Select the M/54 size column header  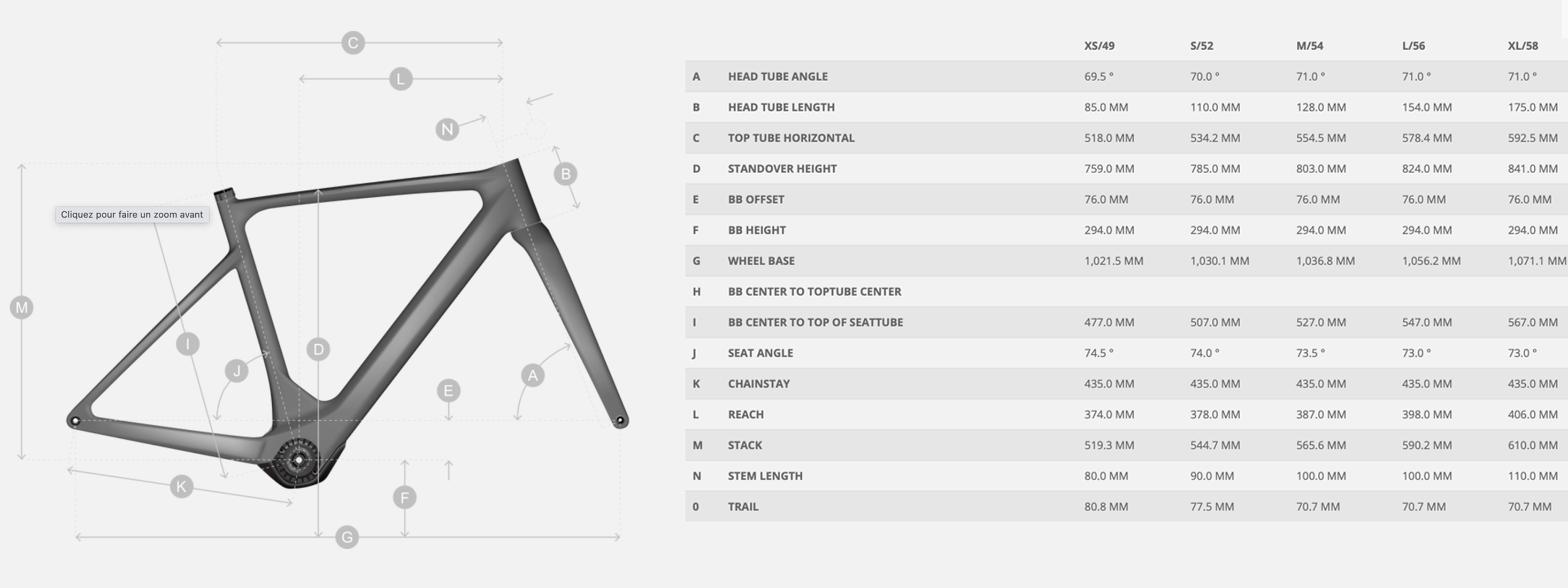tap(1309, 45)
